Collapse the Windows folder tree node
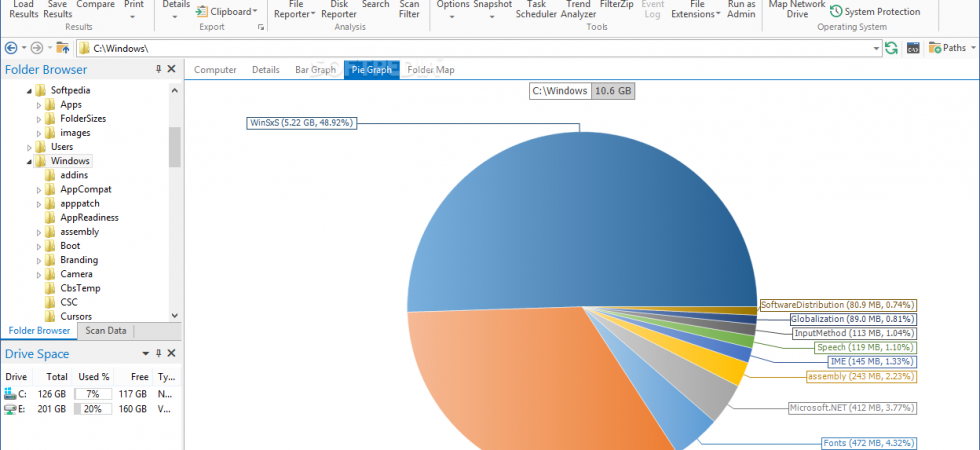 [x=29, y=161]
